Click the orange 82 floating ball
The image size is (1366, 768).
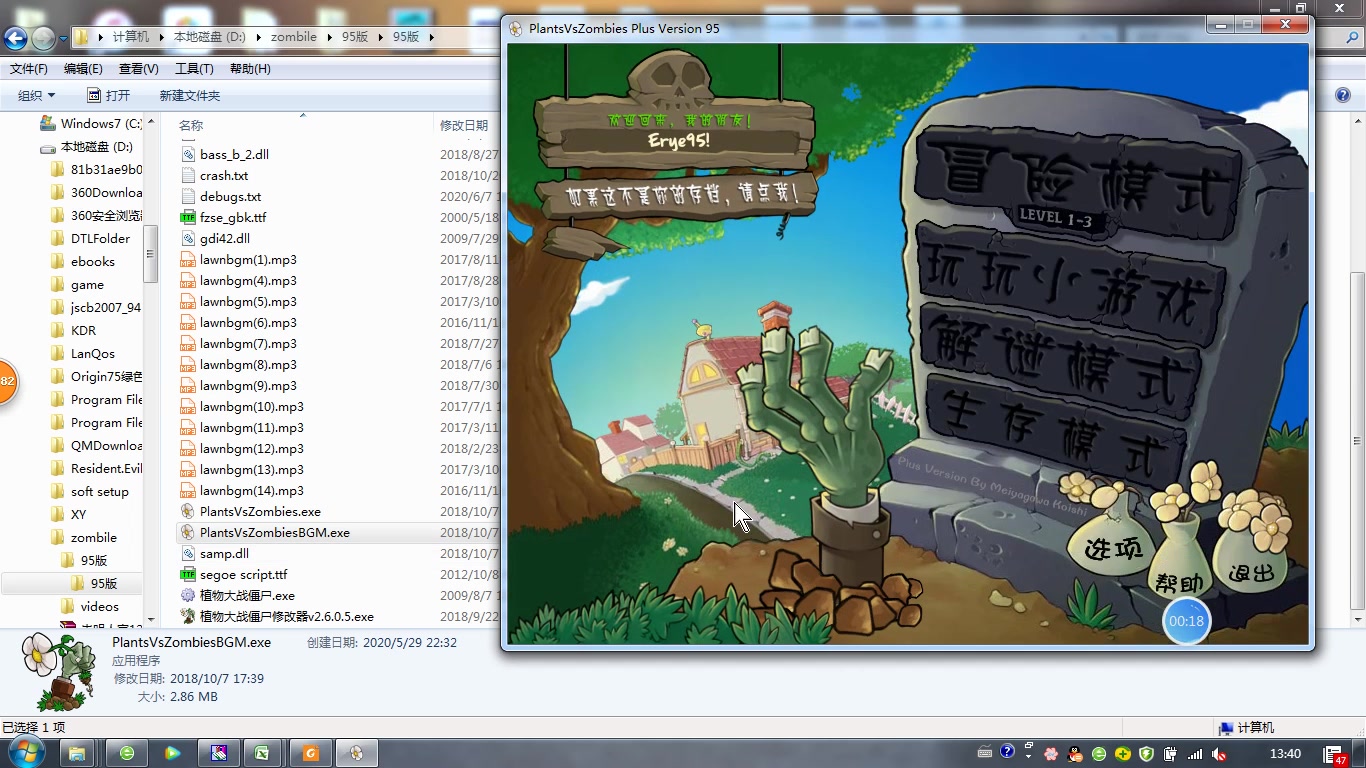(6, 381)
